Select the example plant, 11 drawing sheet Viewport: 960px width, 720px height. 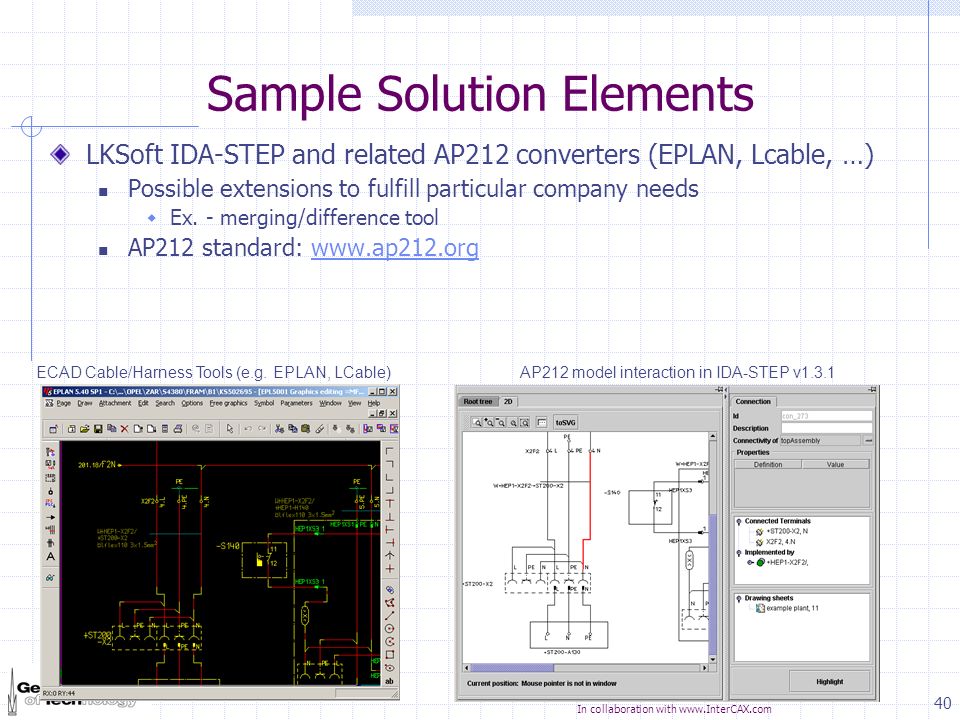pos(792,609)
